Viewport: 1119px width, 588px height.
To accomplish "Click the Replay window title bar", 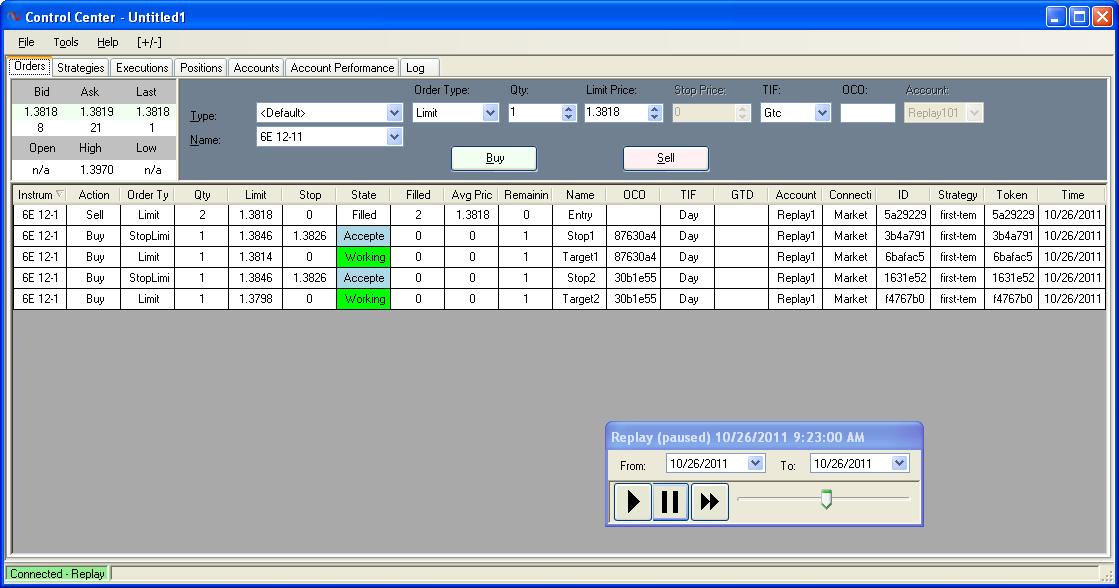I will (x=764, y=437).
